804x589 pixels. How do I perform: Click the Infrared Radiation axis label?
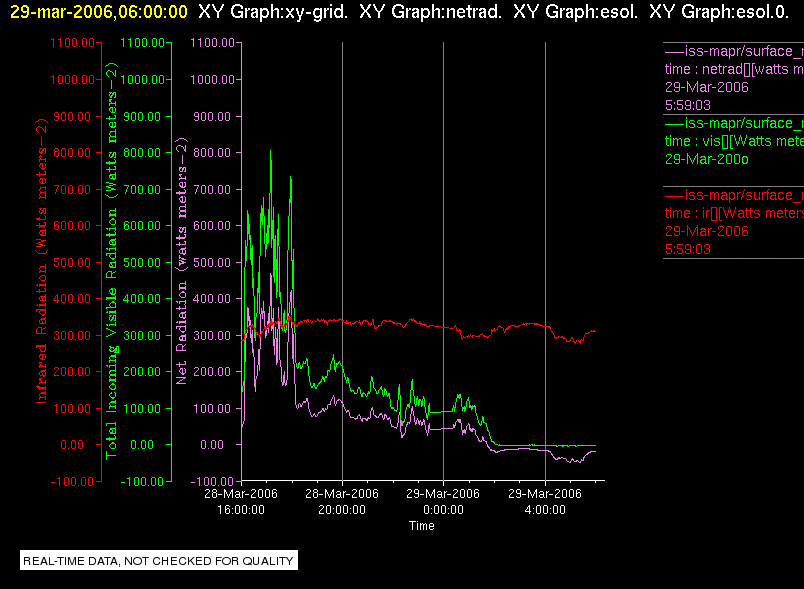pos(41,260)
